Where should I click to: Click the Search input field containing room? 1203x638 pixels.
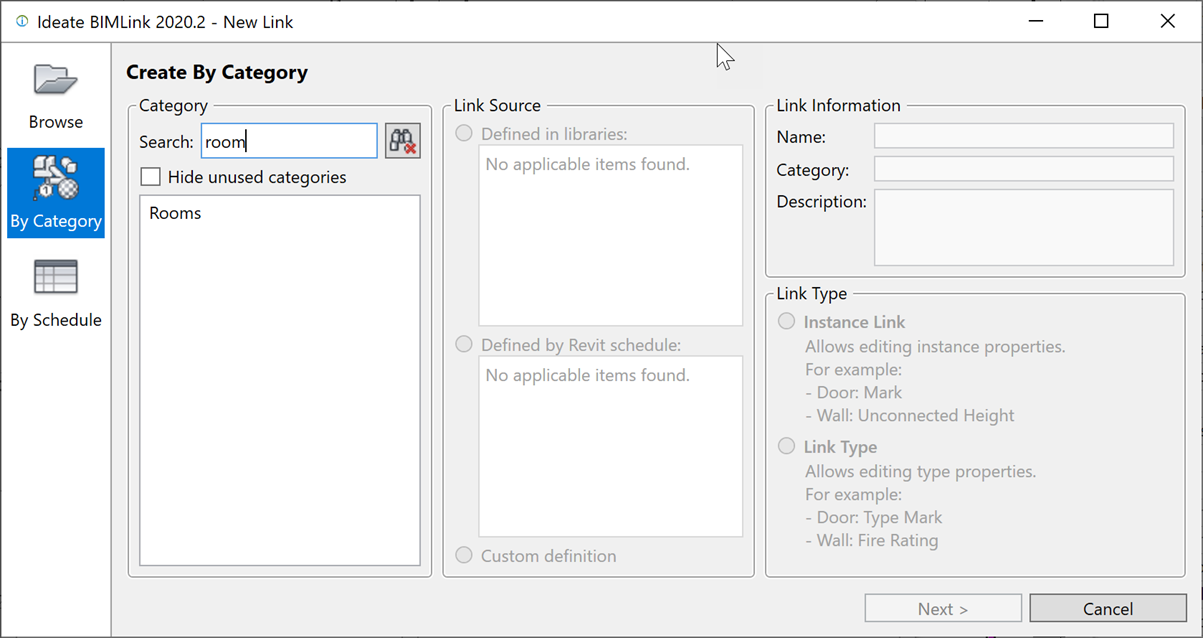289,141
